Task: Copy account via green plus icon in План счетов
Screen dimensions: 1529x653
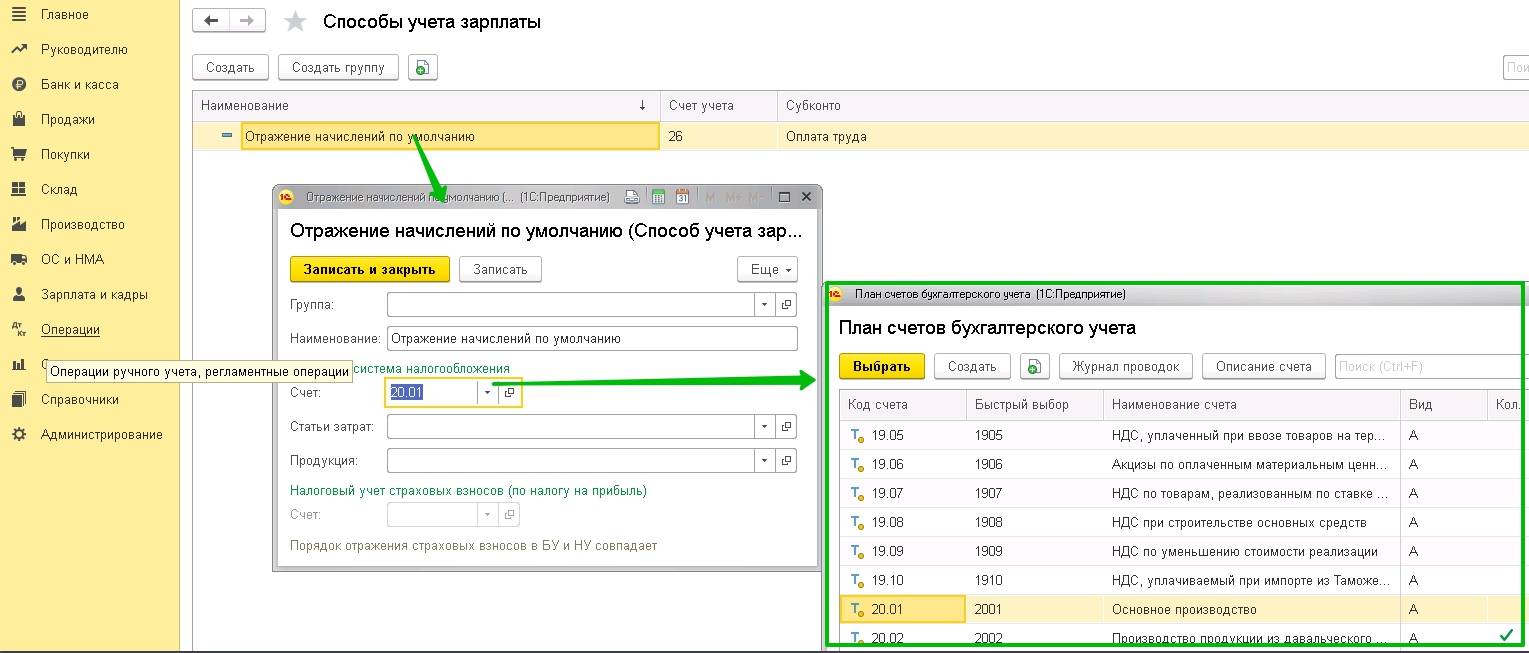Action: coord(1034,366)
